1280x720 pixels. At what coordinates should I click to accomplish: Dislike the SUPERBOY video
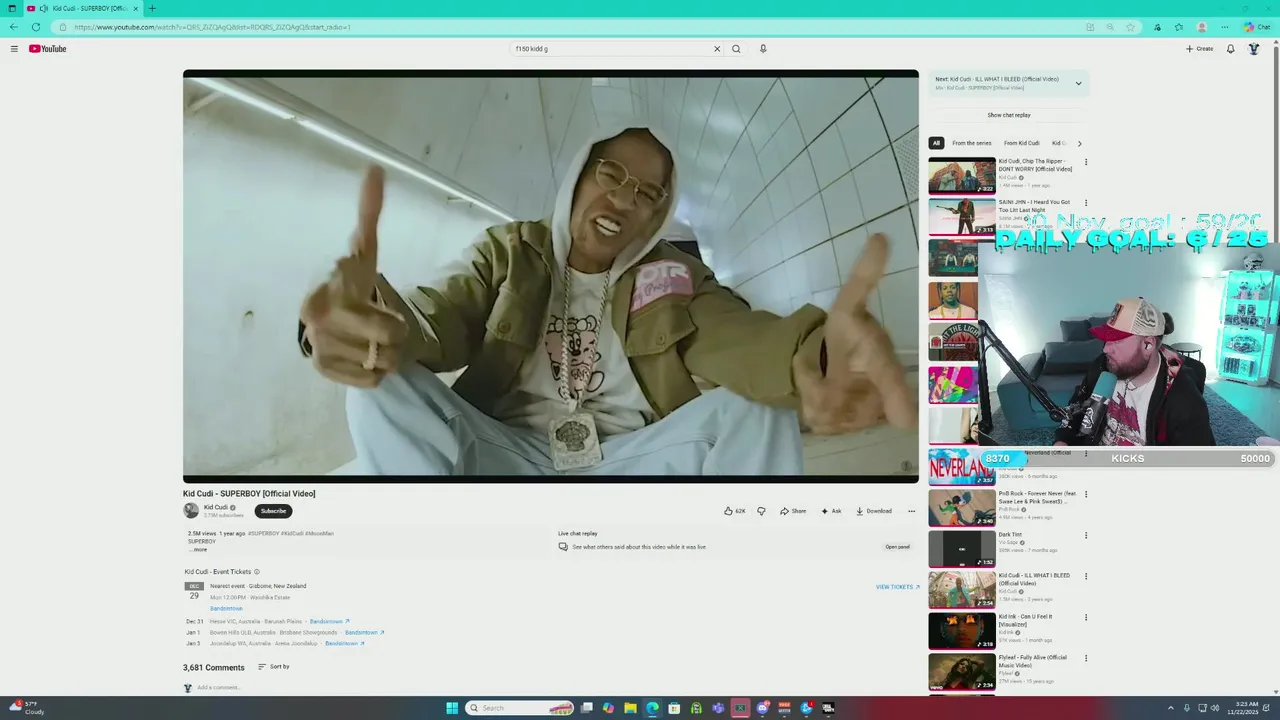761,511
